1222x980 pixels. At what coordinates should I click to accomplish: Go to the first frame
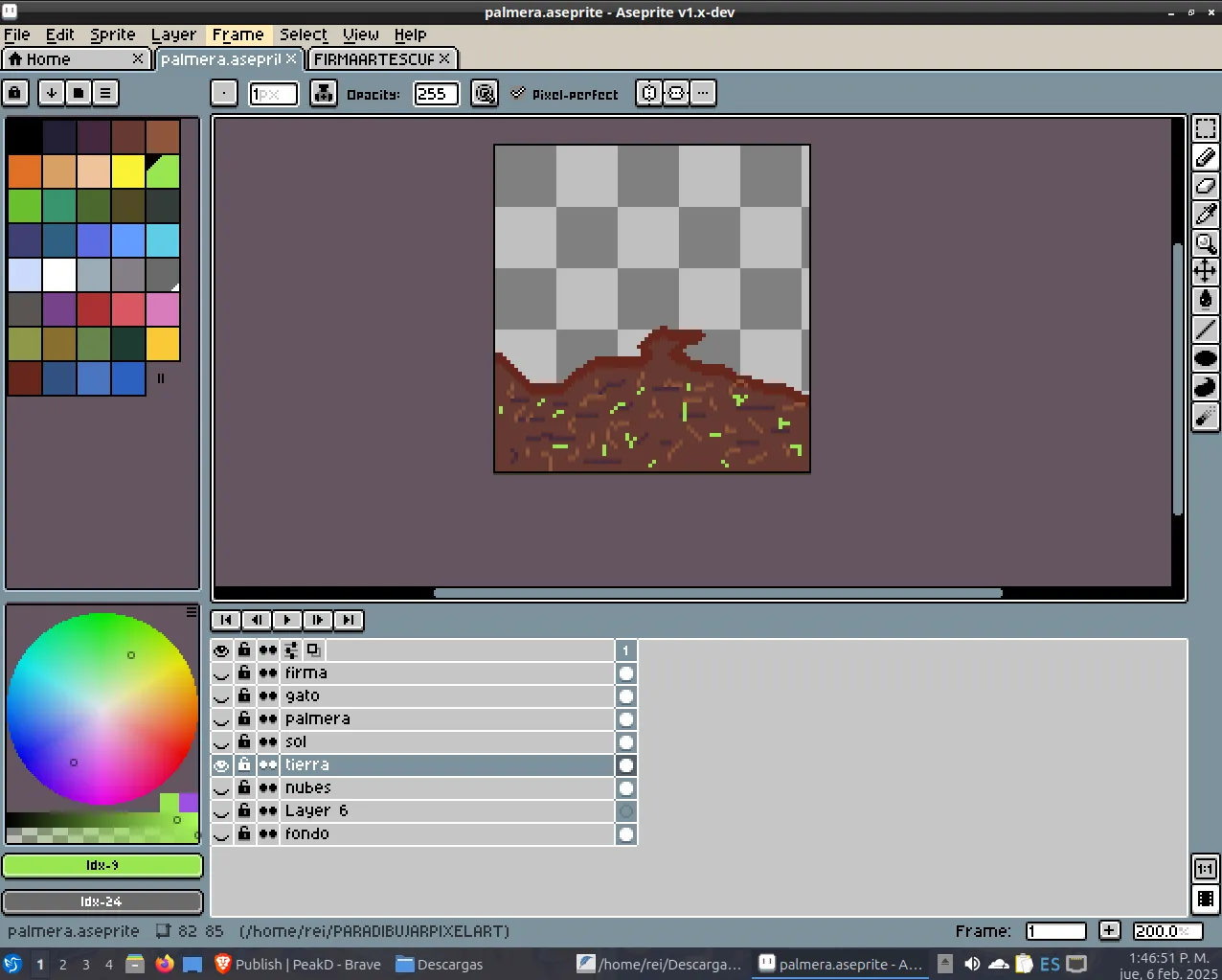point(226,620)
